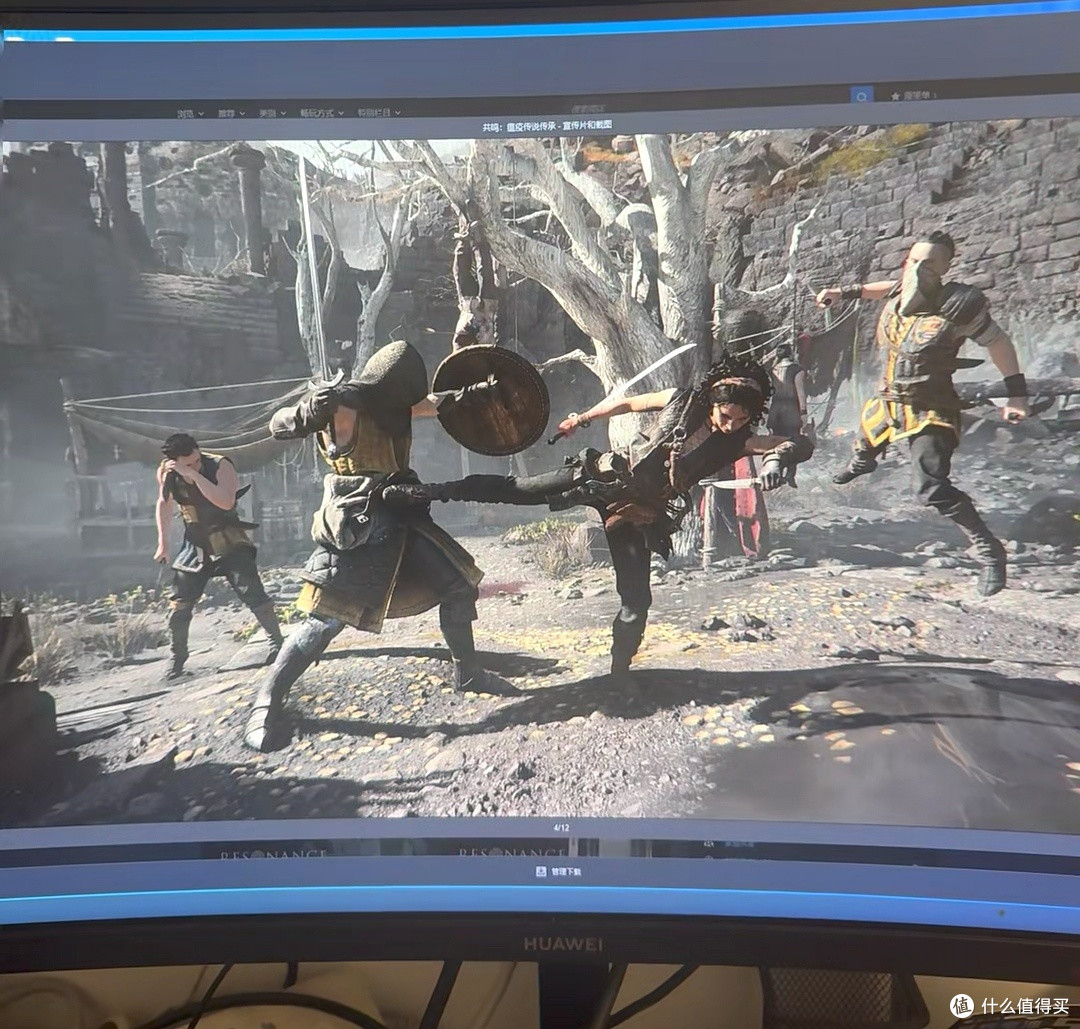Open the wishlist star link
The image size is (1080, 1029).
pyautogui.click(x=913, y=96)
